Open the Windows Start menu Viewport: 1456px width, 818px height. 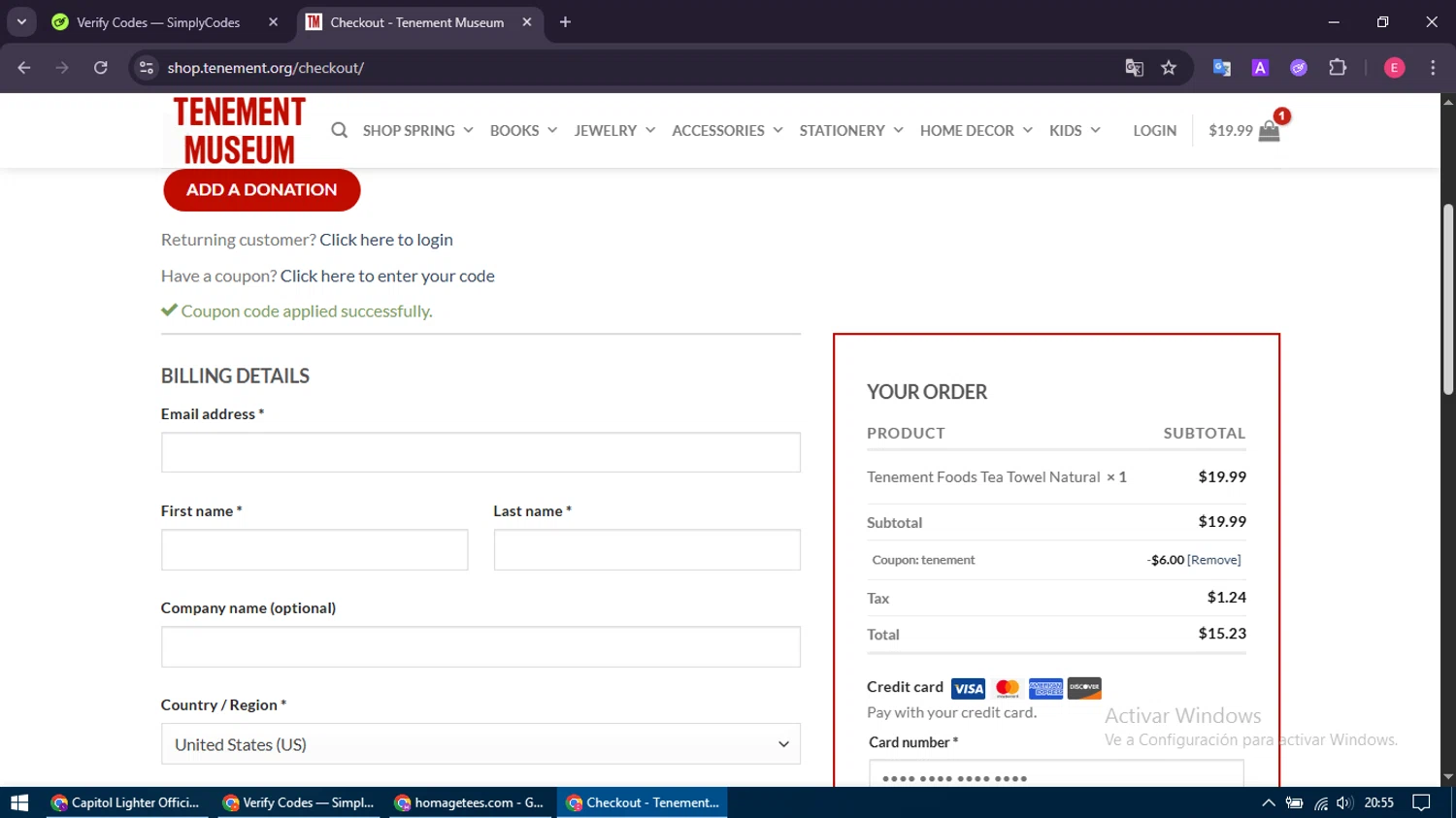pos(19,802)
